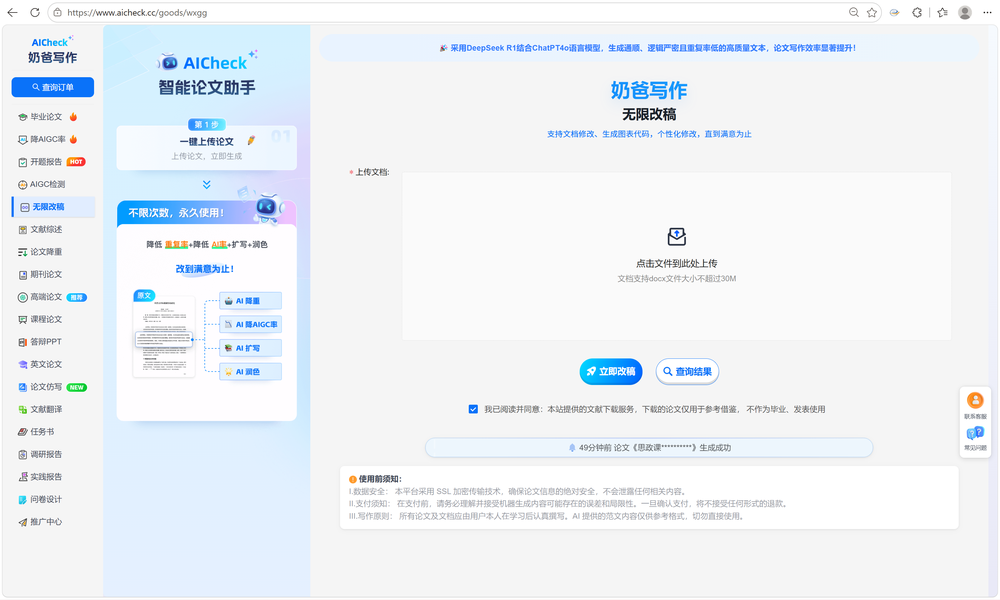Image resolution: width=1000 pixels, height=600 pixels.
Task: Click the 使用前须知 heading
Action: click(380, 479)
